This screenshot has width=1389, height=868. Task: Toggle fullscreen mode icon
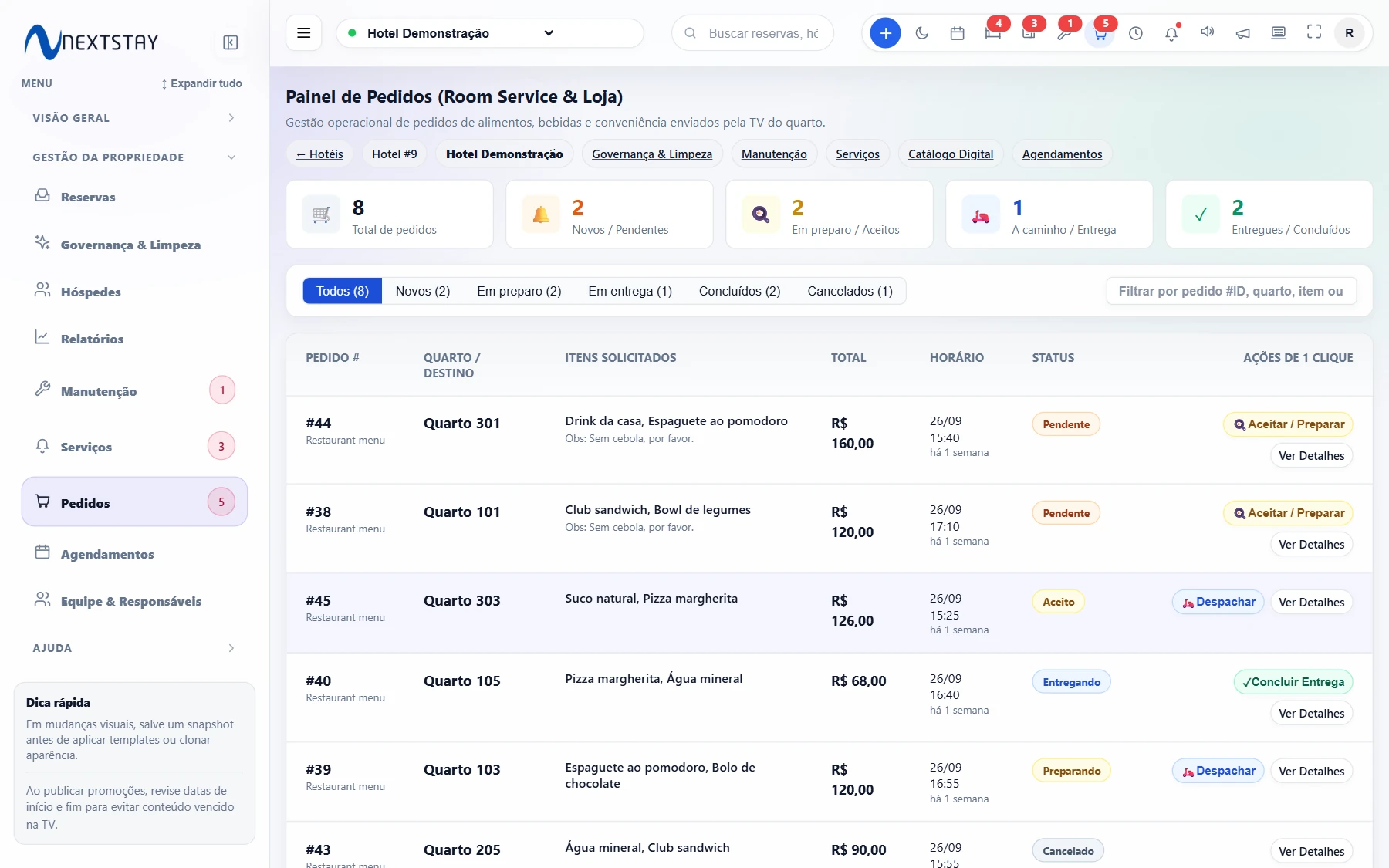pyautogui.click(x=1313, y=33)
